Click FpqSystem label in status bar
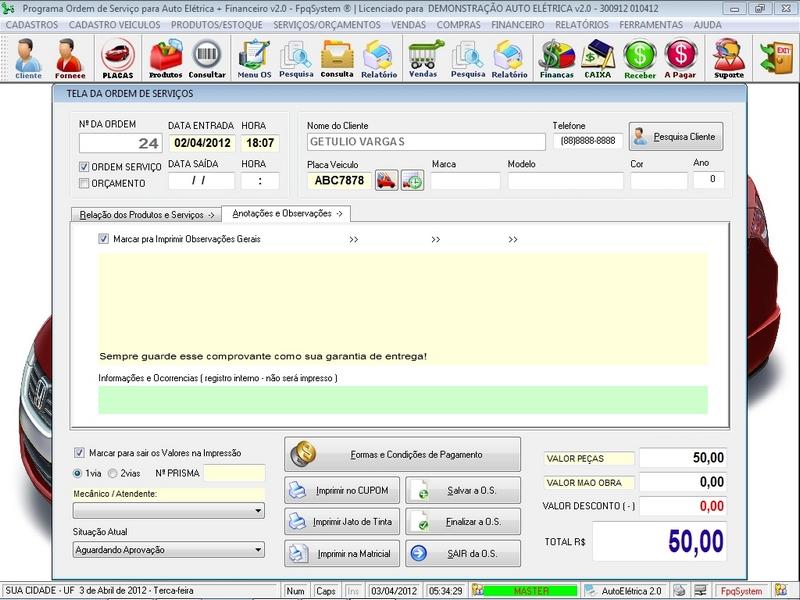This screenshot has width=800, height=600. pyautogui.click(x=741, y=591)
